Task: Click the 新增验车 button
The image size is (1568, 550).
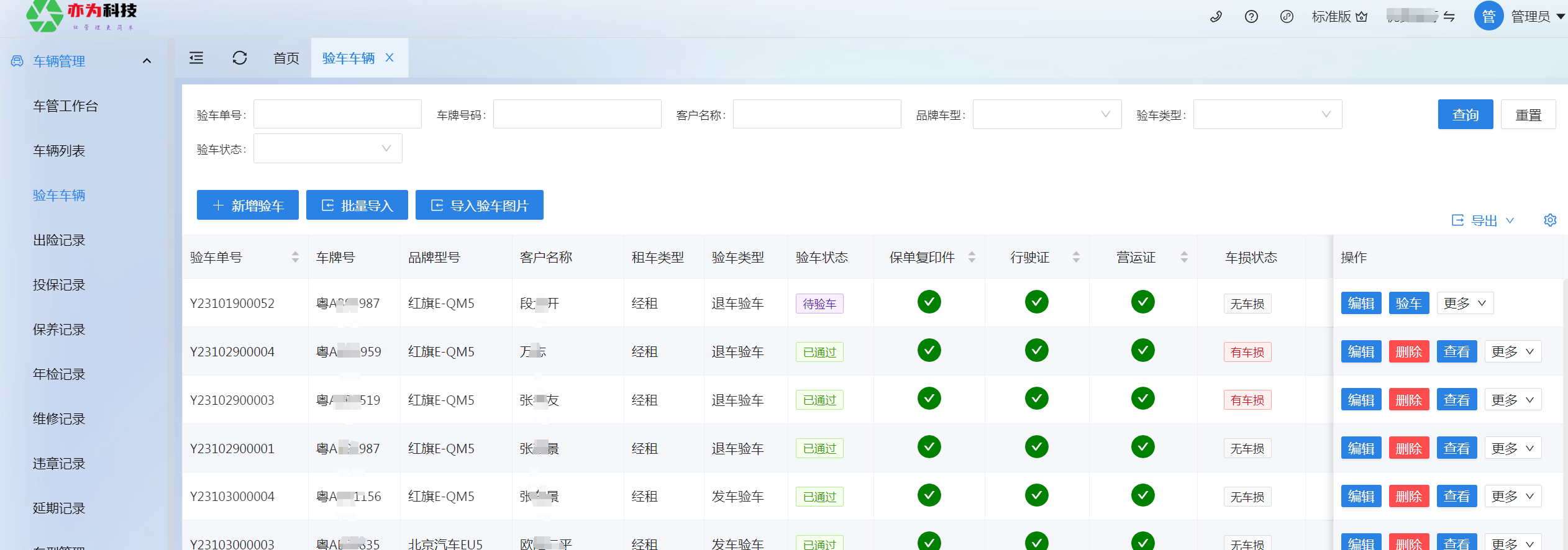Action: 247,205
